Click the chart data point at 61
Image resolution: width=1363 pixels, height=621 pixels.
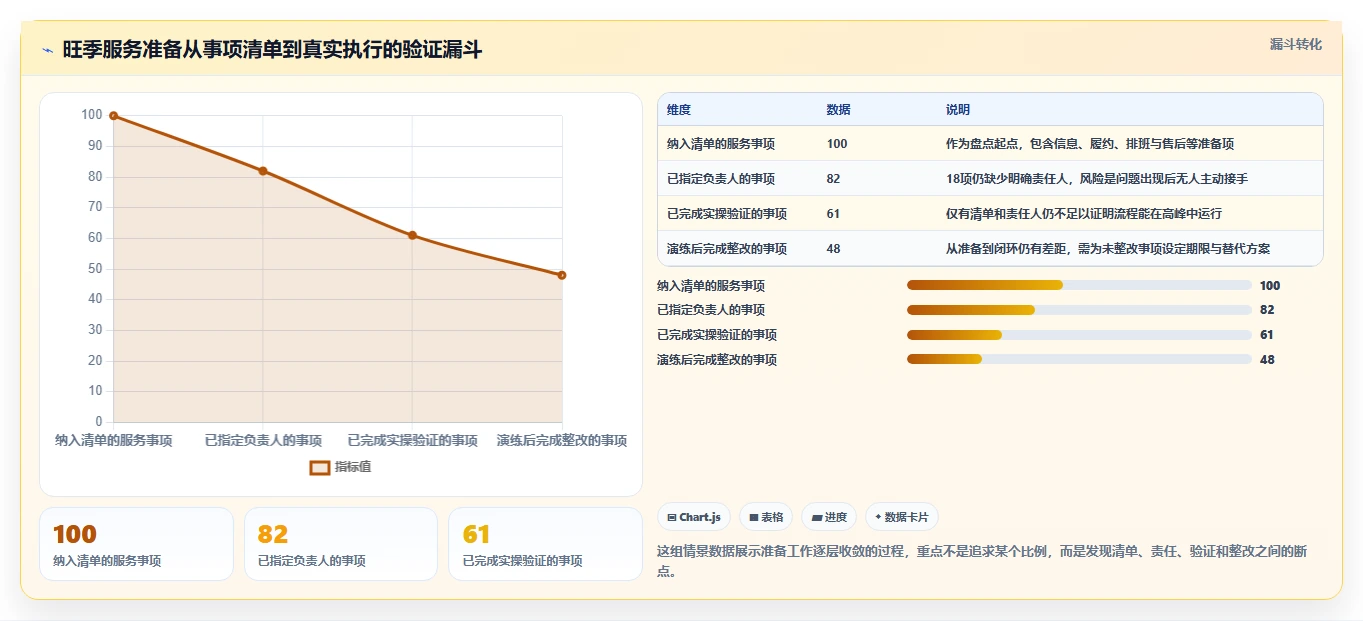tap(412, 235)
